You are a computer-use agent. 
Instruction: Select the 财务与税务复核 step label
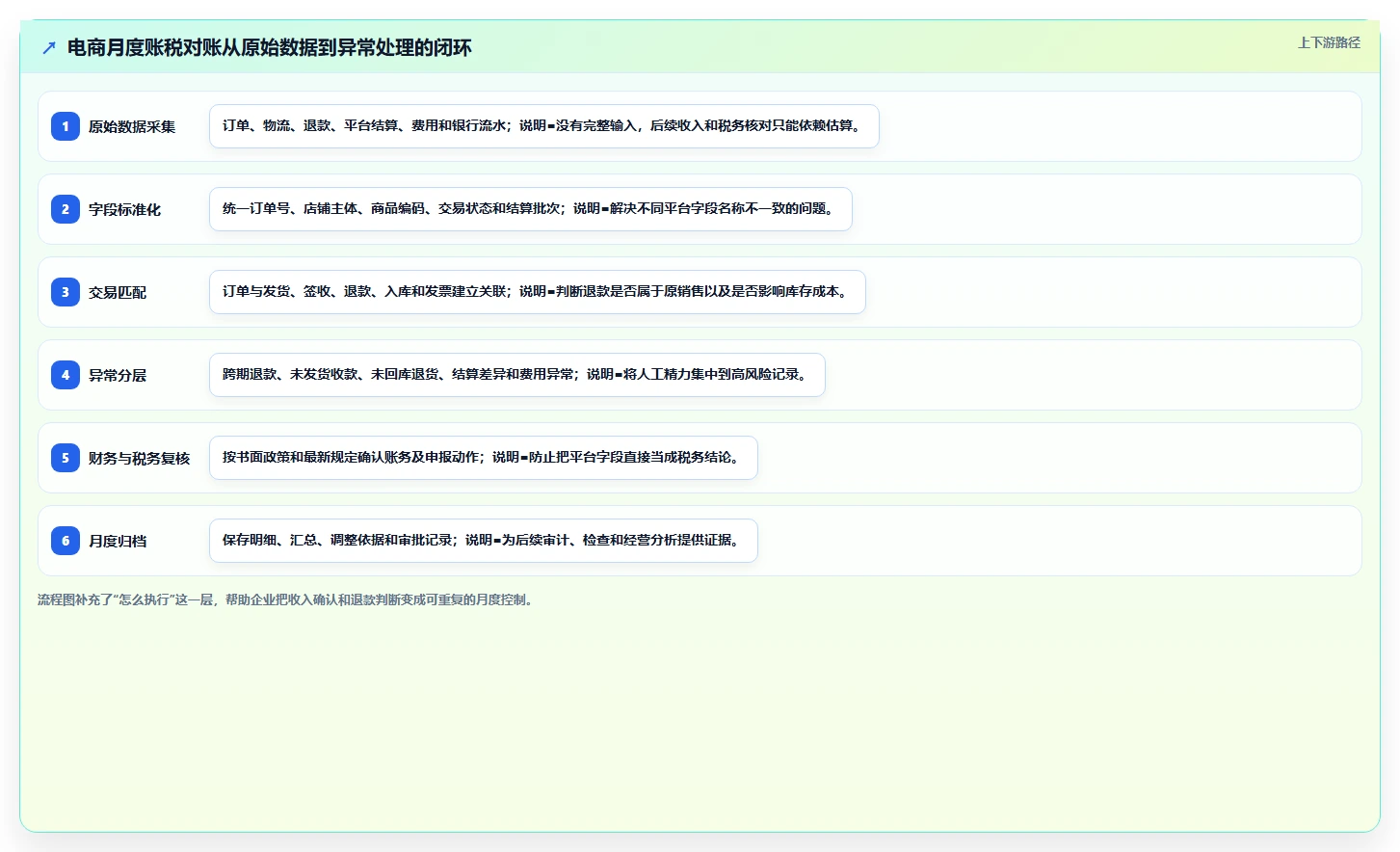(x=139, y=458)
